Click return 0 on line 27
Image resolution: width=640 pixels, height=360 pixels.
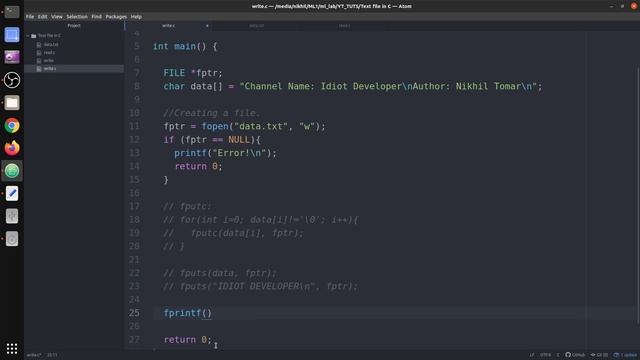click(x=188, y=340)
